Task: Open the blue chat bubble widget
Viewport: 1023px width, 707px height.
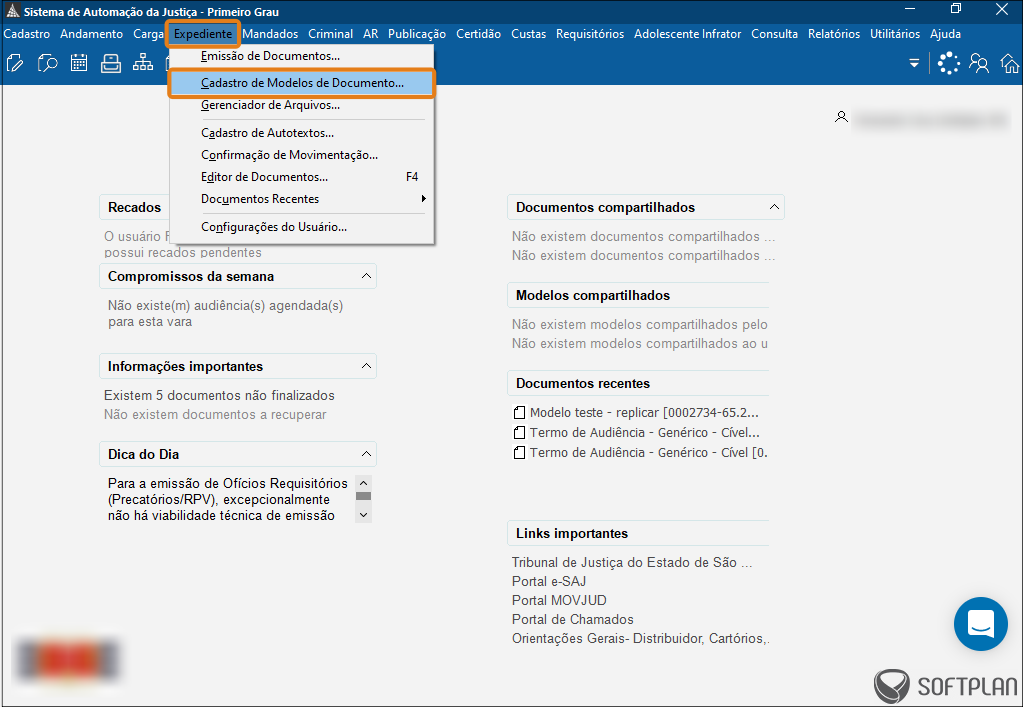Action: [981, 624]
